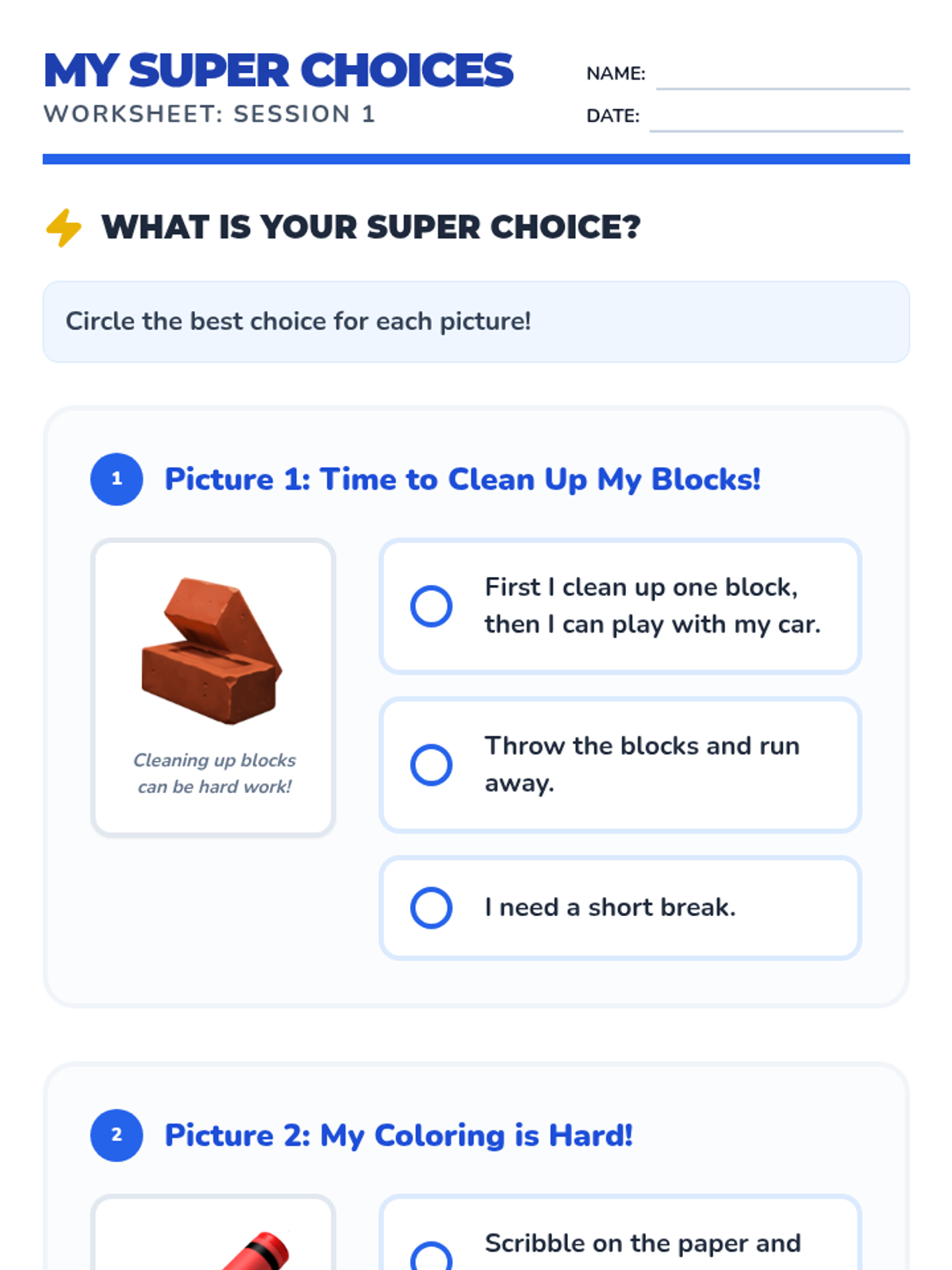Select 'Throw the blocks and run away' radio
The image size is (952, 1270).
pos(431,765)
